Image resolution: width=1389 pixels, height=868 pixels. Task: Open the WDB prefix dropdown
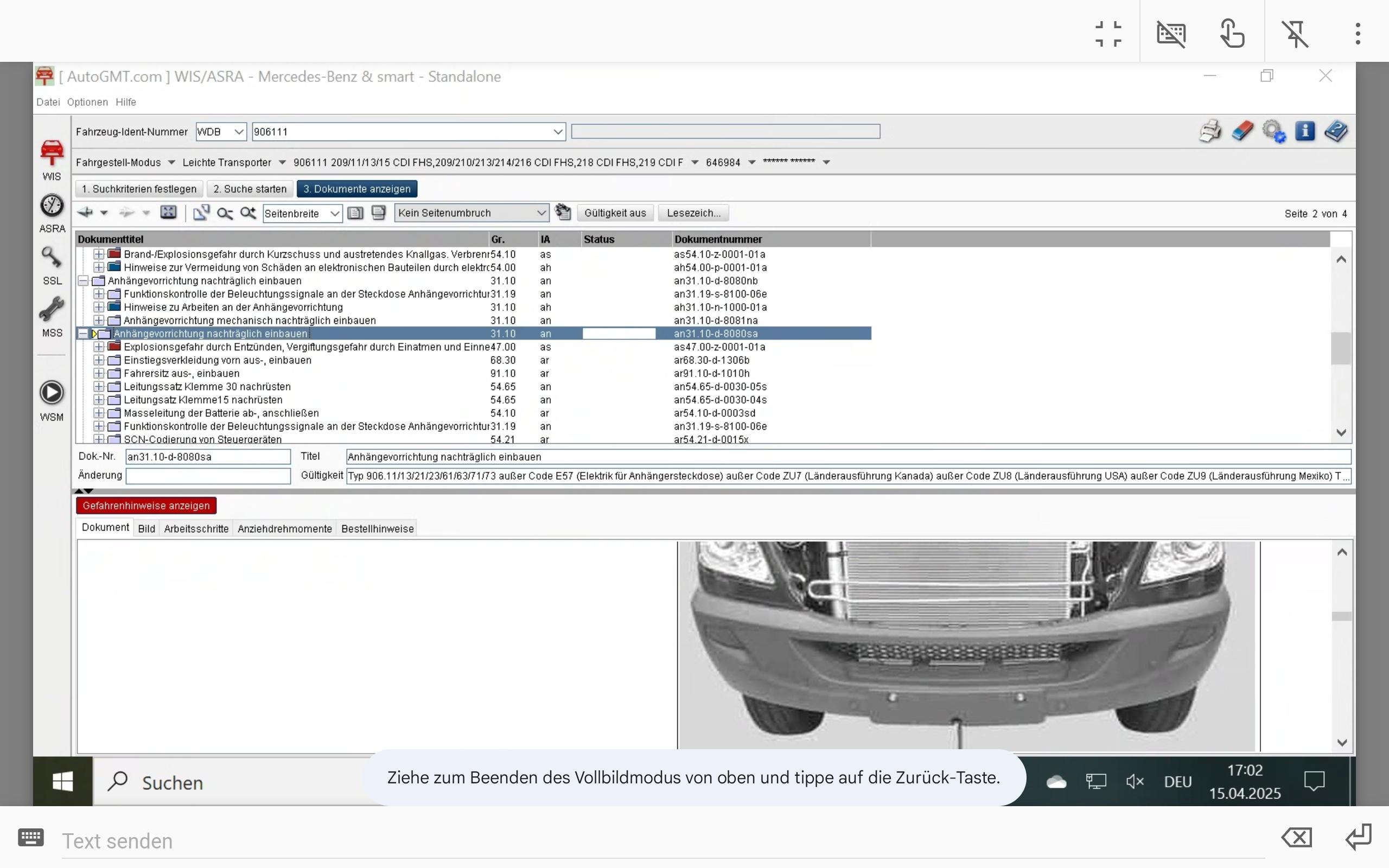[x=239, y=131]
